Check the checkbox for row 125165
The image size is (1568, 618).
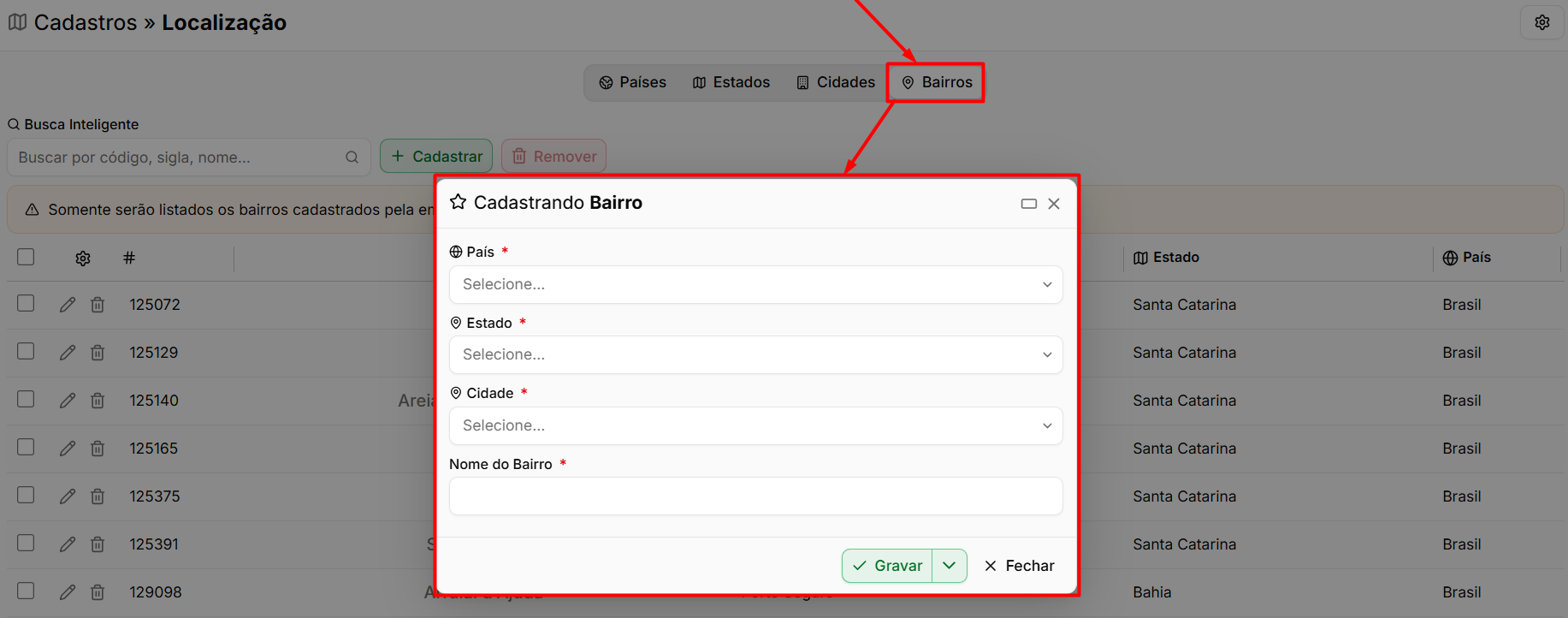tap(26, 447)
